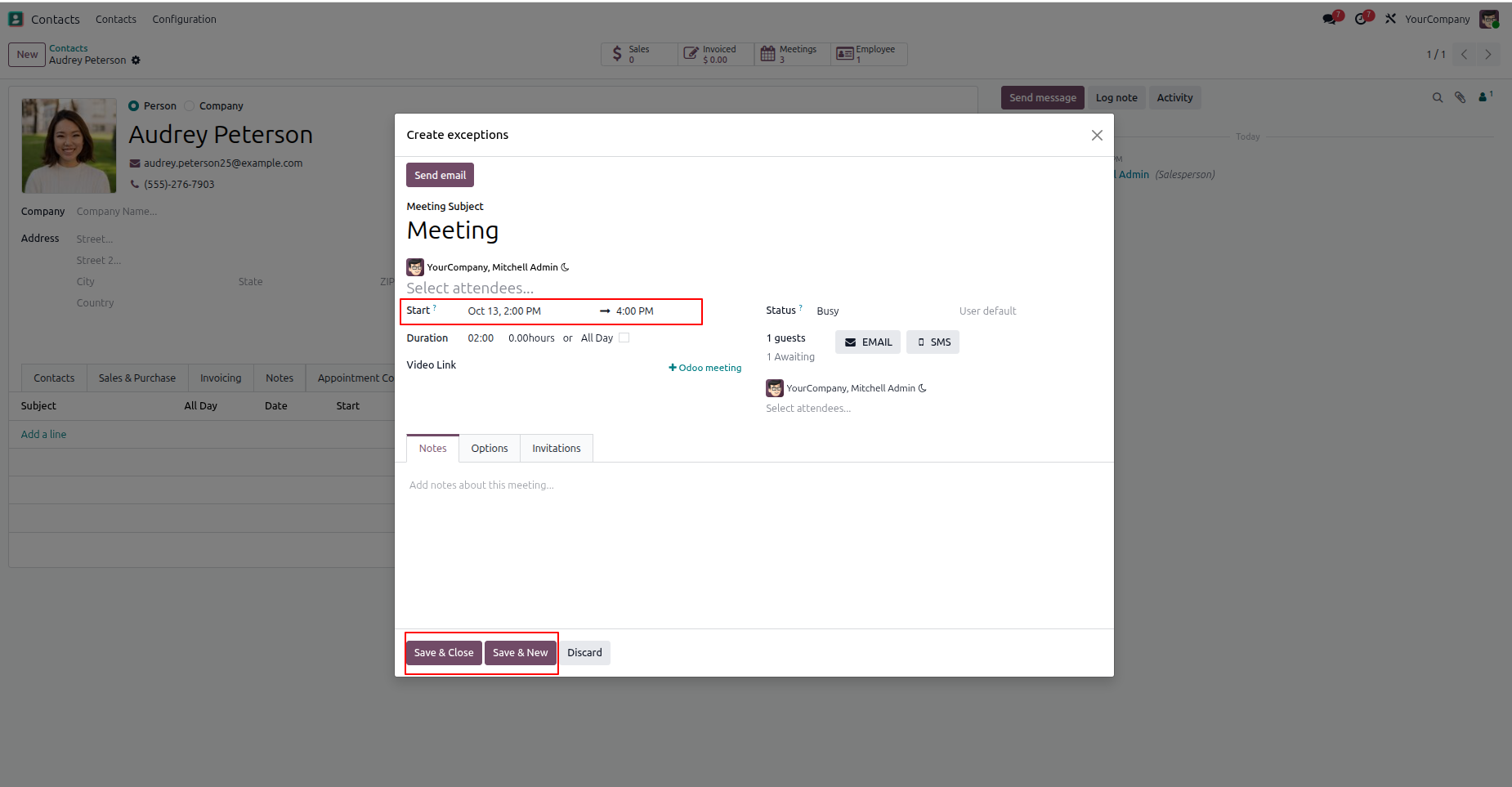The height and width of the screenshot is (787, 1512).
Task: Open the Country dropdown field
Action: pyautogui.click(x=233, y=303)
